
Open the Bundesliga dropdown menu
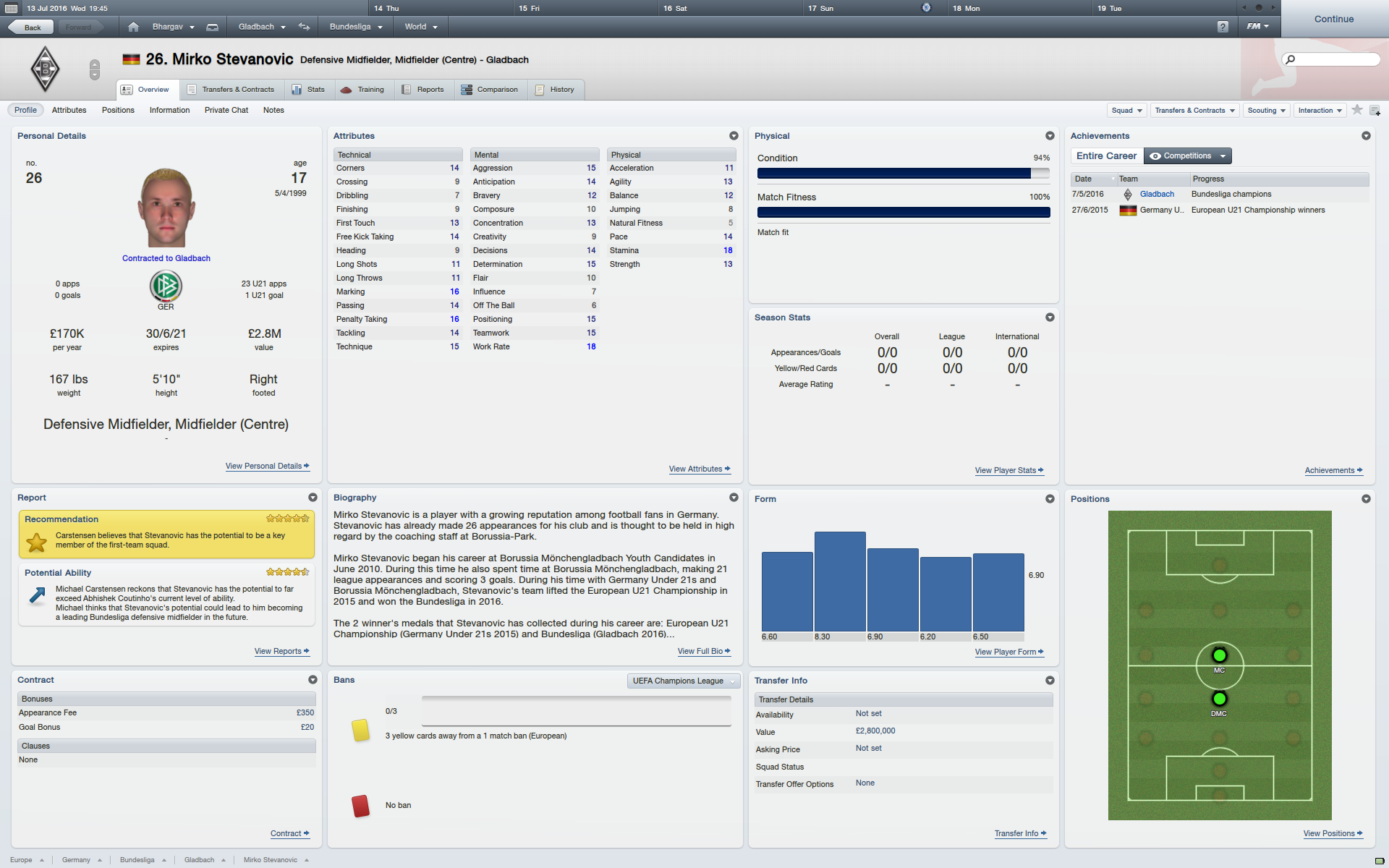[x=356, y=27]
